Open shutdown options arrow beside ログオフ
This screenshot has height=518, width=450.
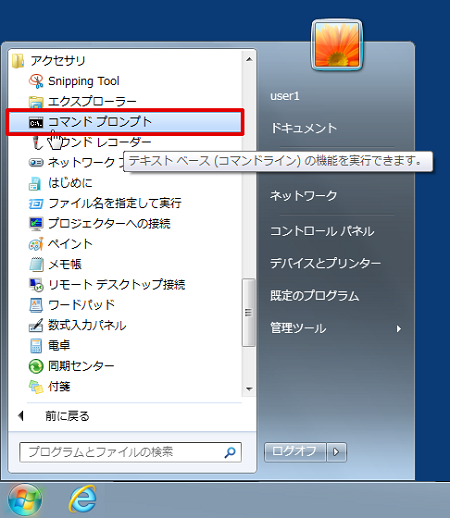336,452
